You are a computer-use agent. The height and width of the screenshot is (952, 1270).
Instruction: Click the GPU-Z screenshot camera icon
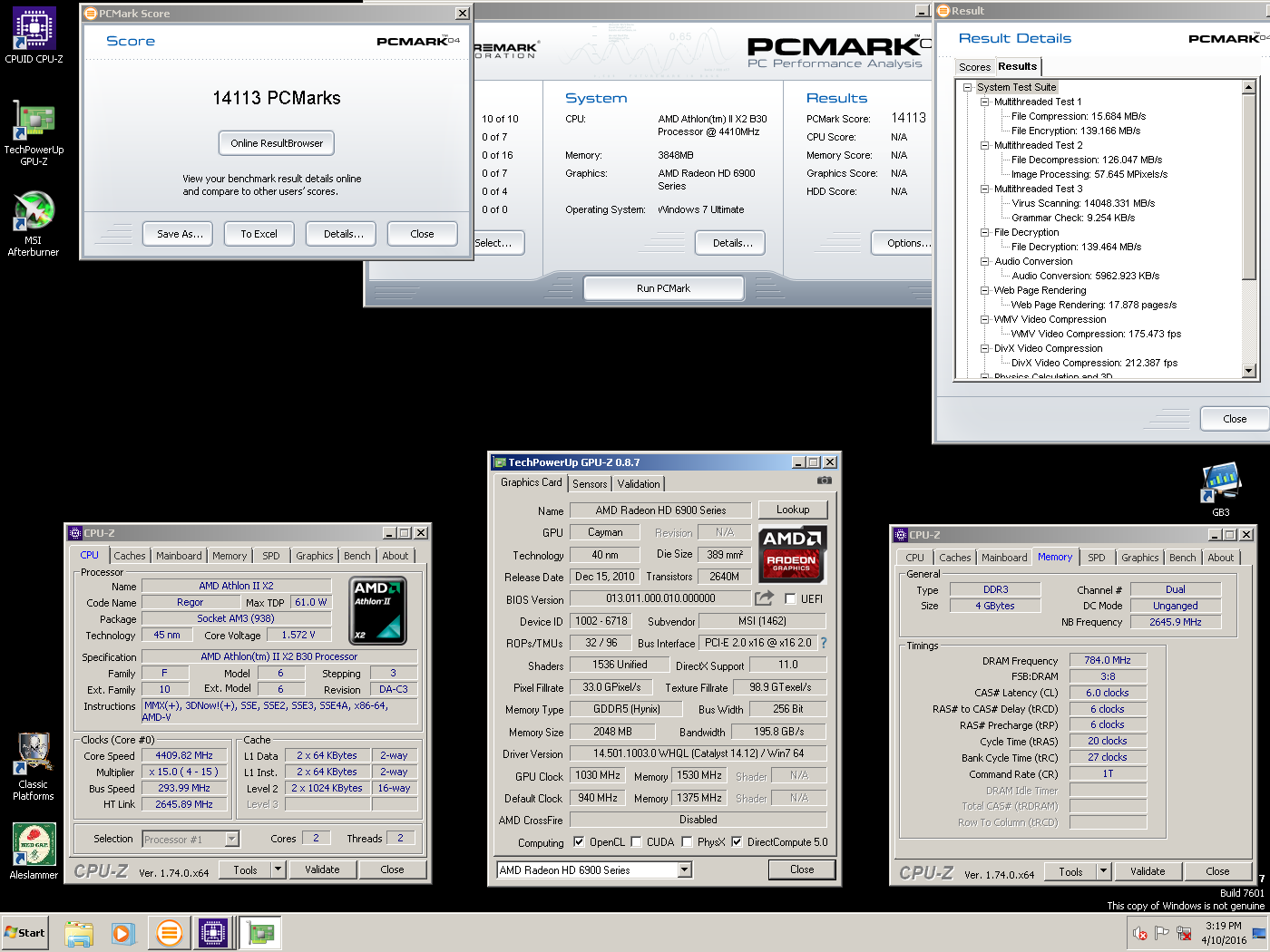[x=824, y=481]
